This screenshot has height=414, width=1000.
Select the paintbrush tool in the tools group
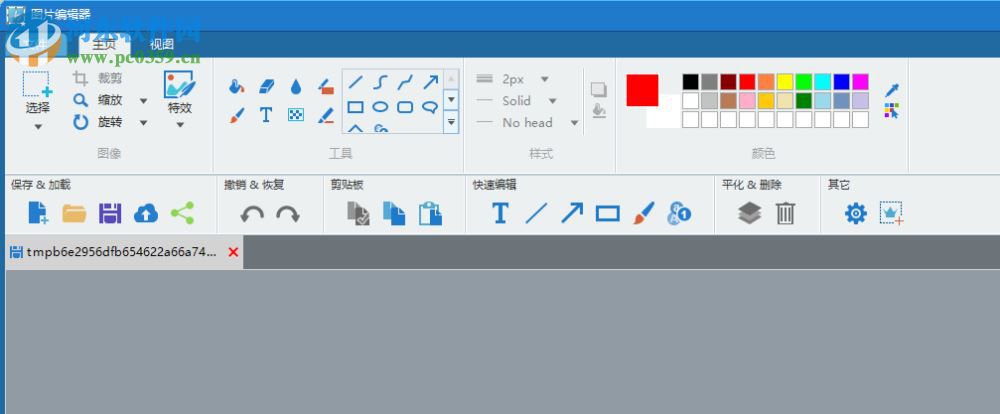point(237,115)
